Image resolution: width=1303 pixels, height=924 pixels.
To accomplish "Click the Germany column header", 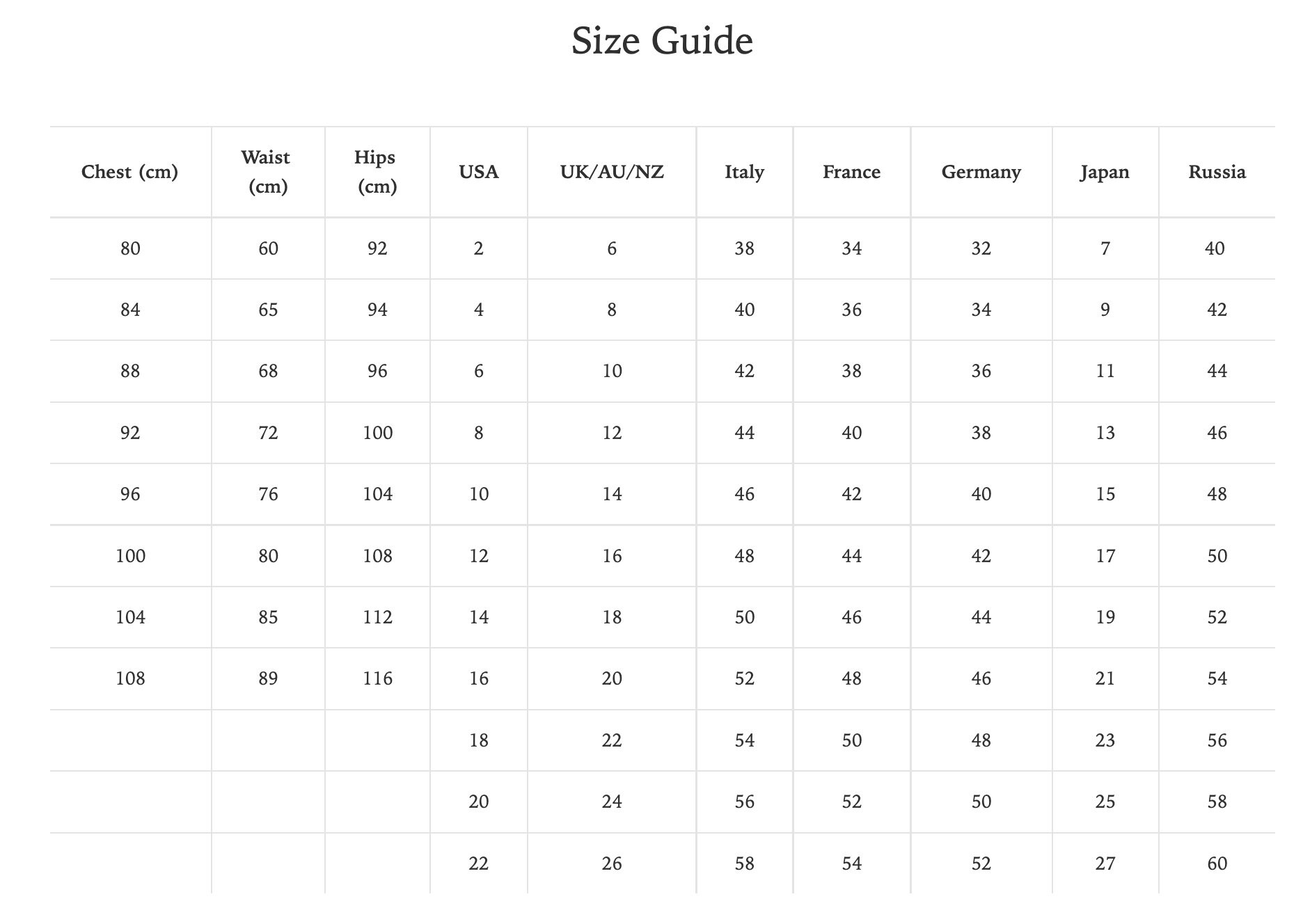I will (x=981, y=172).
